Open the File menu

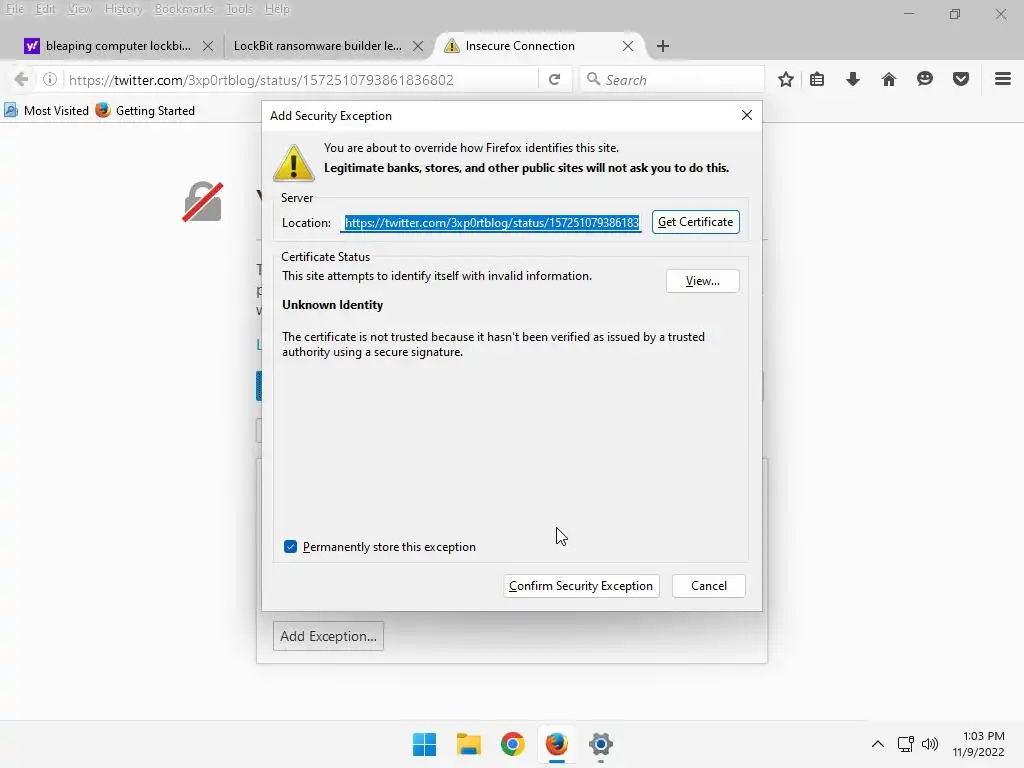click(x=14, y=9)
